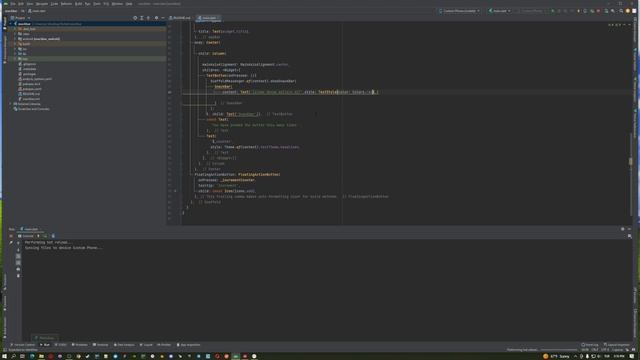Collapse the project root folder

click(11, 24)
